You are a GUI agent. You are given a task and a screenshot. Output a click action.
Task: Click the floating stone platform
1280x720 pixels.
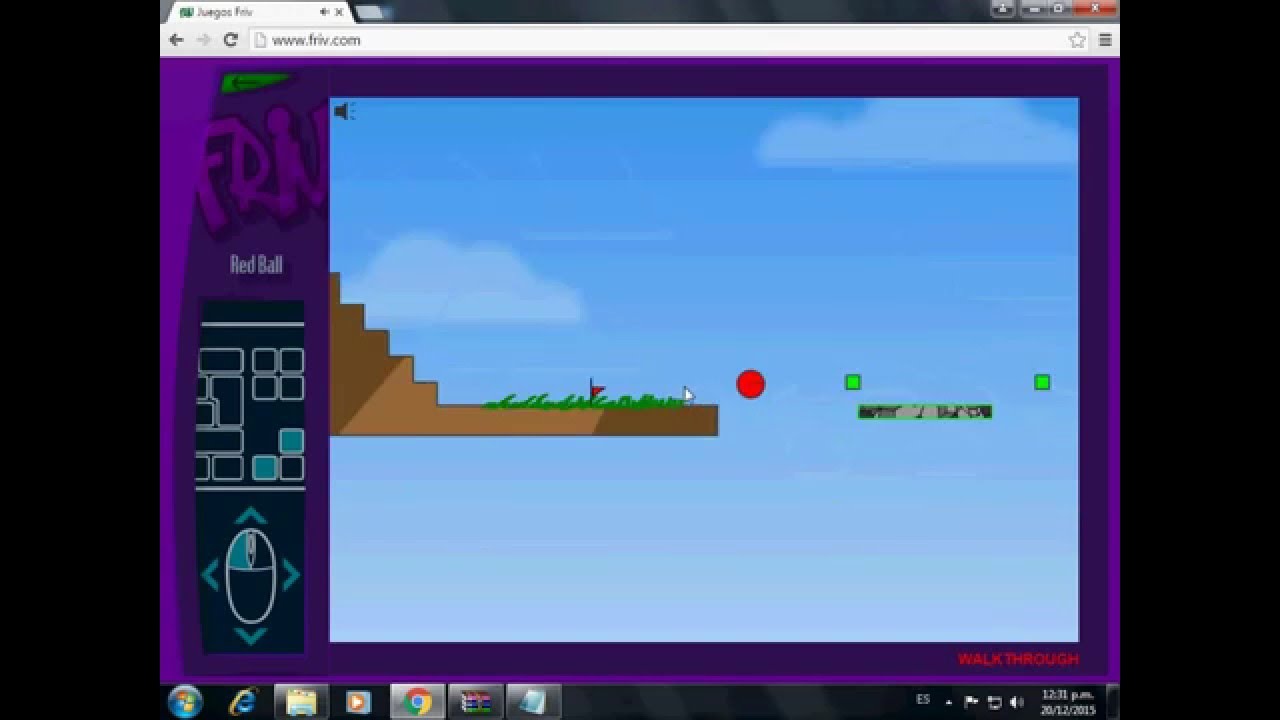925,411
